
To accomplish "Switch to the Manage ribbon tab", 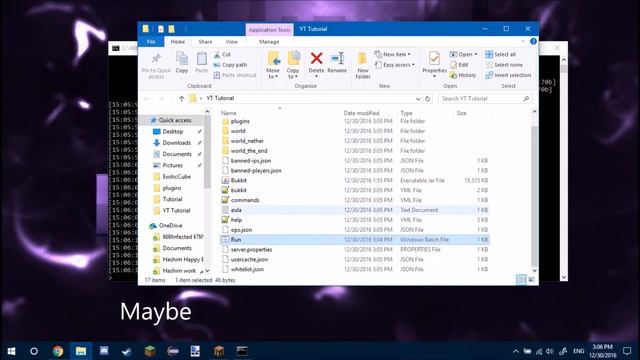I will pos(269,42).
